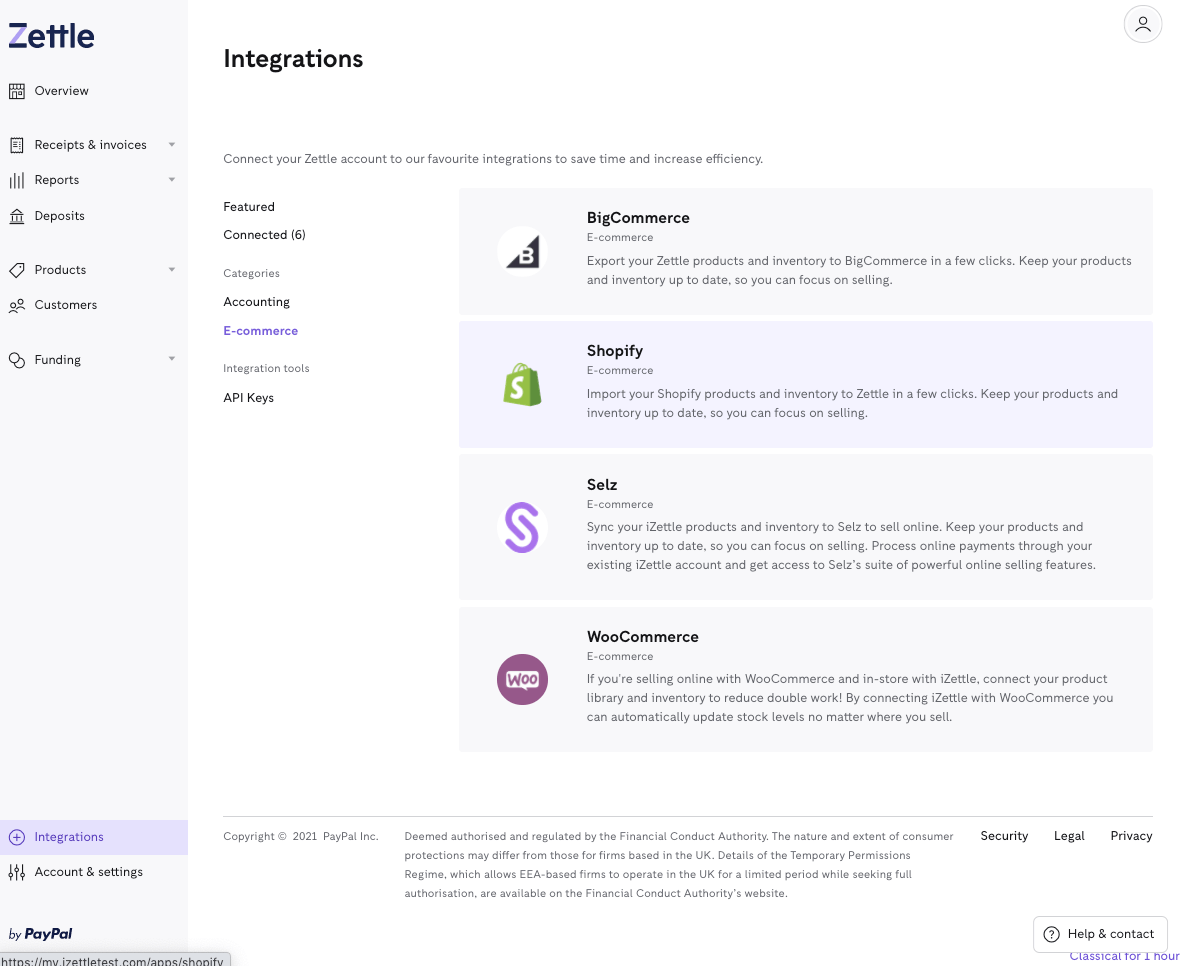Click the WooCommerce logo
Screen dimensions: 1187x966
point(522,679)
